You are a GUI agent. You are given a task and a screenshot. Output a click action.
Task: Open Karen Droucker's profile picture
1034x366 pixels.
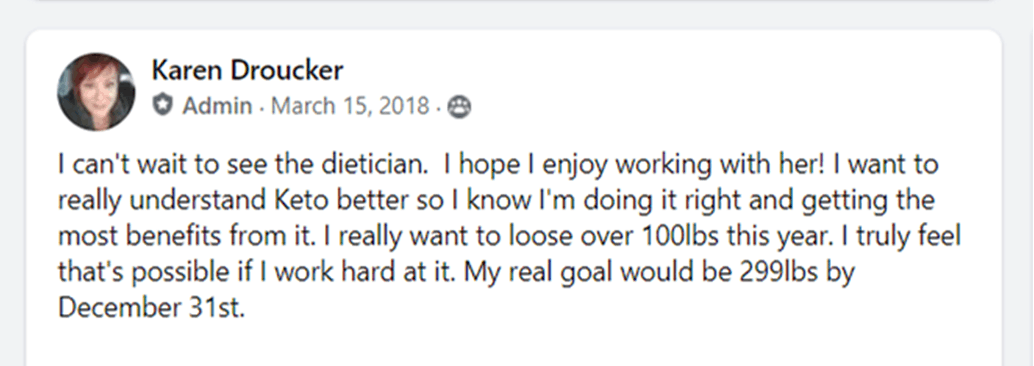pyautogui.click(x=96, y=92)
